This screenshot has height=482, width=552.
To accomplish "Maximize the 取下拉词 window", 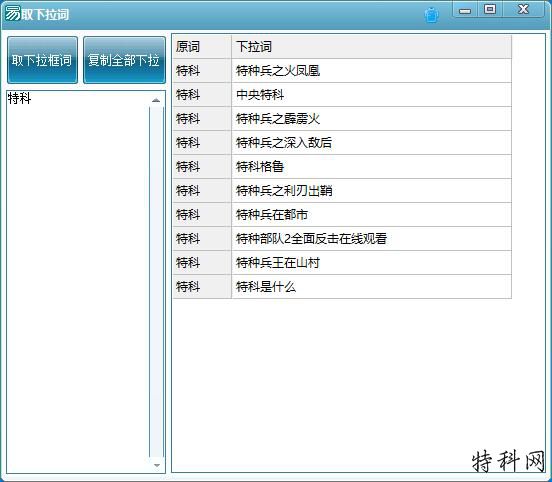I will [x=490, y=10].
